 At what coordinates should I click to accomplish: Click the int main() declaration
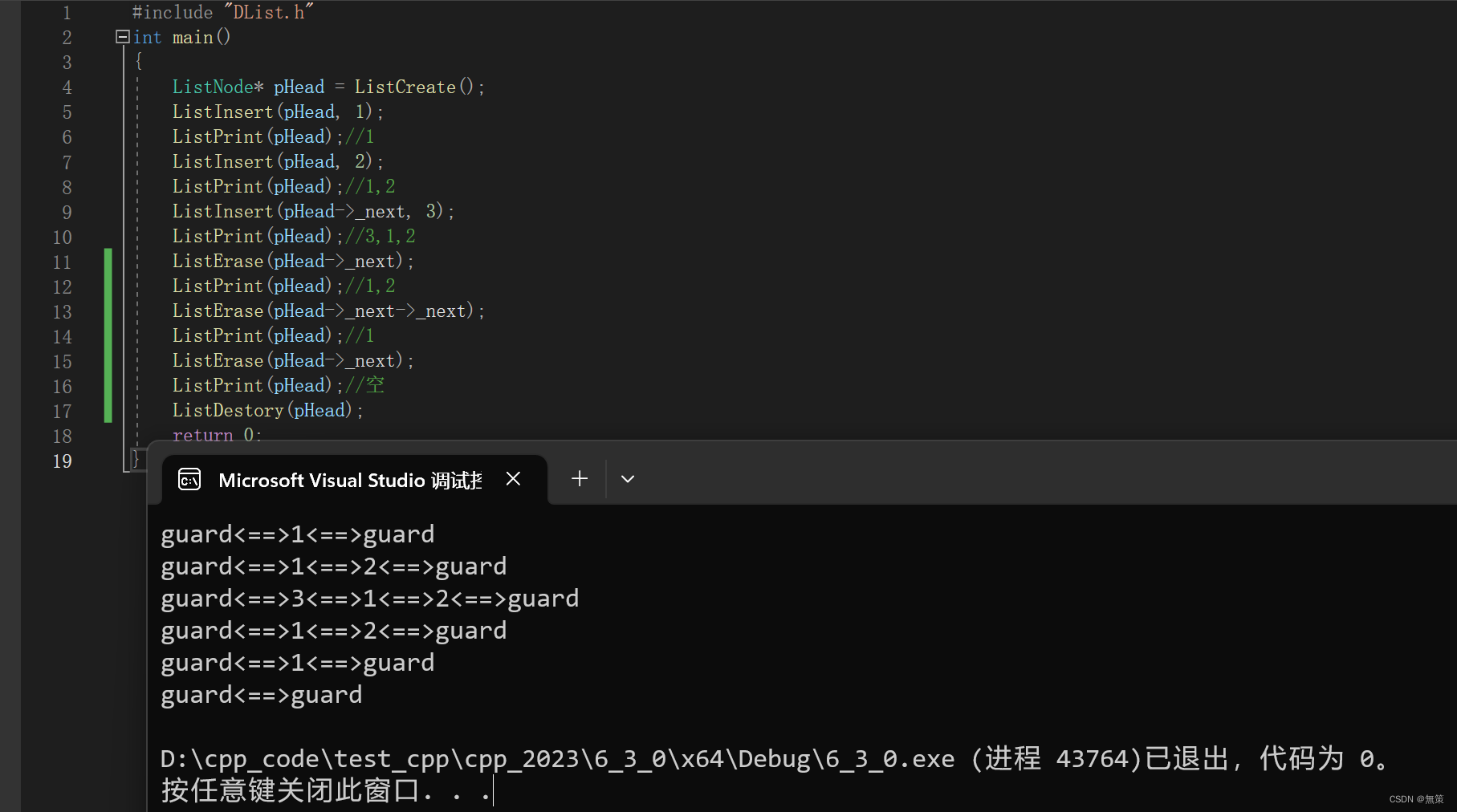[x=182, y=37]
